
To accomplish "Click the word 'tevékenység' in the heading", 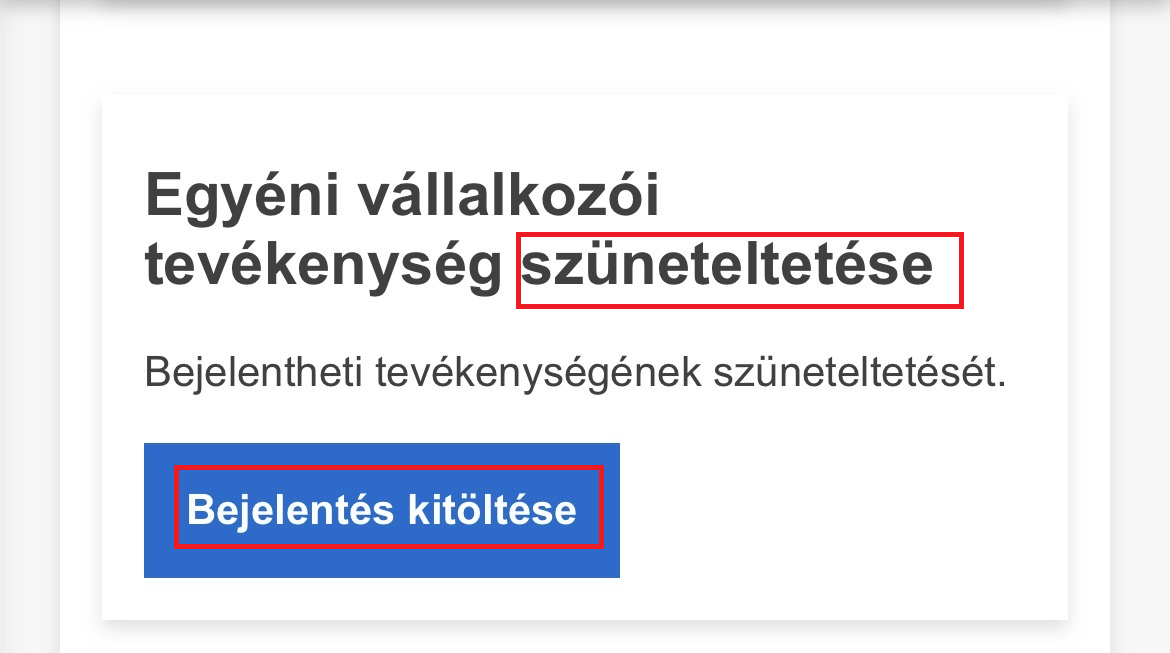I will point(324,268).
